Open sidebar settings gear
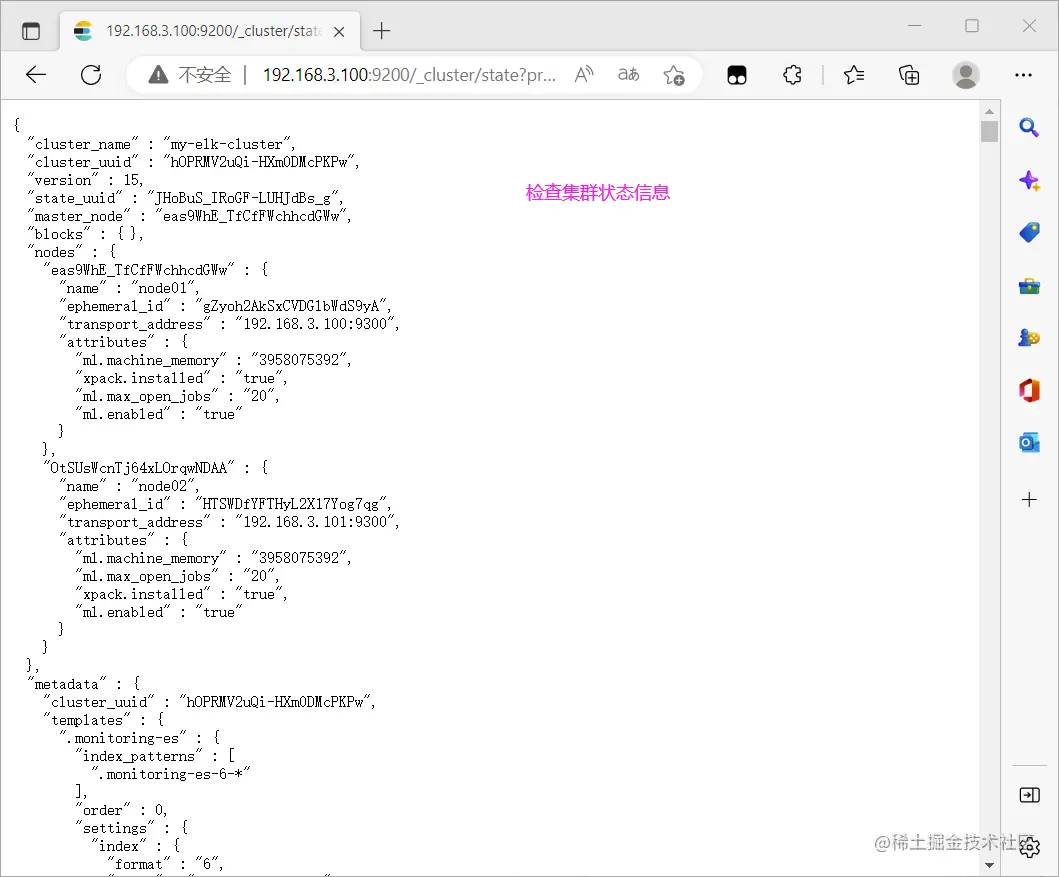Screen dimensions: 1059x877 point(1030,847)
